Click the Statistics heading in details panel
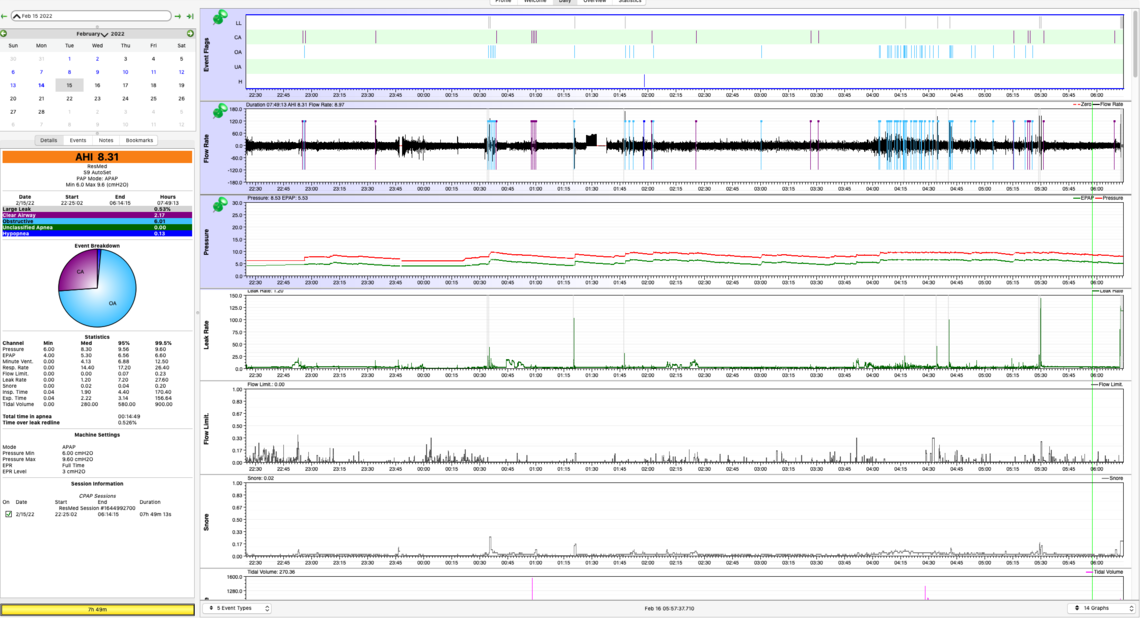The height and width of the screenshot is (619, 1140). 97,337
